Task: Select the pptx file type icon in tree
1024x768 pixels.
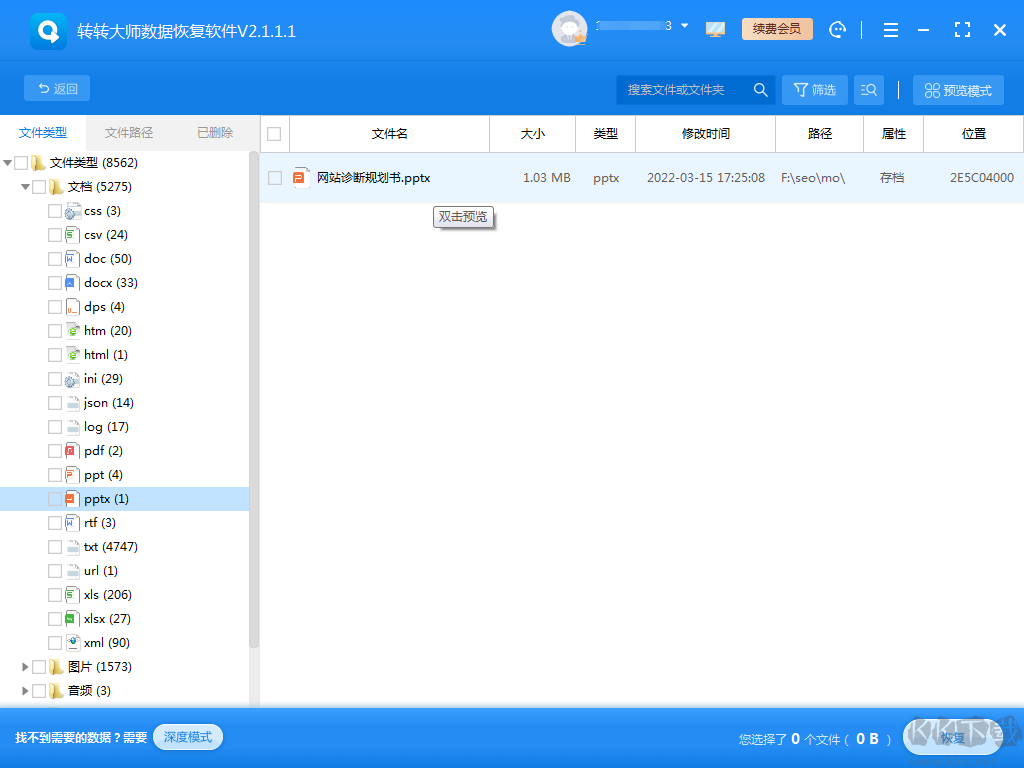Action: coord(73,498)
